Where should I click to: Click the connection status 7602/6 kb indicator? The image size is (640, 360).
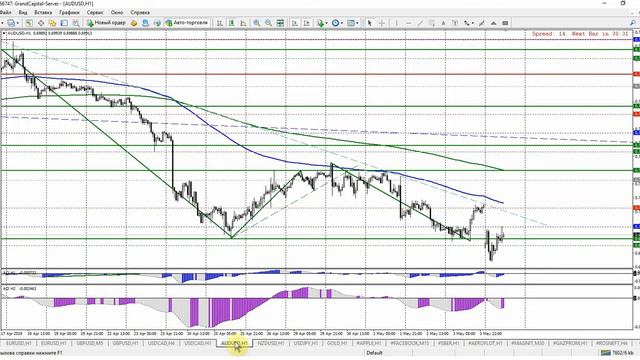617,353
